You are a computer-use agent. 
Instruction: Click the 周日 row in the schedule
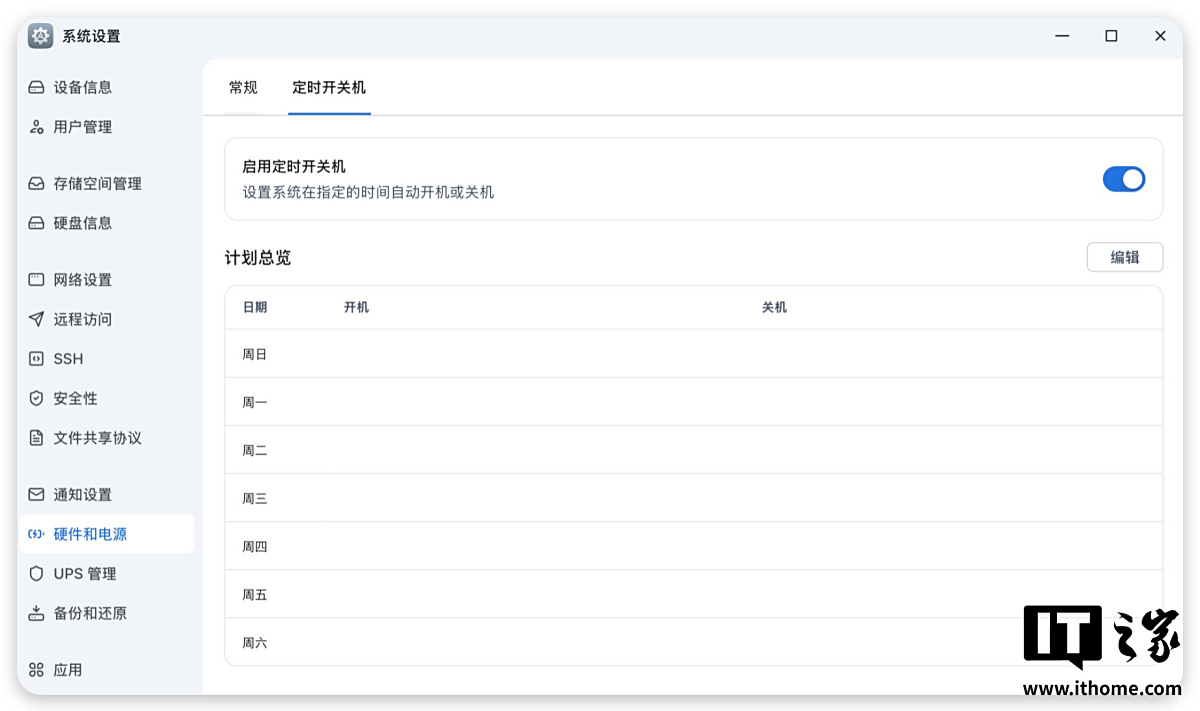(x=693, y=354)
